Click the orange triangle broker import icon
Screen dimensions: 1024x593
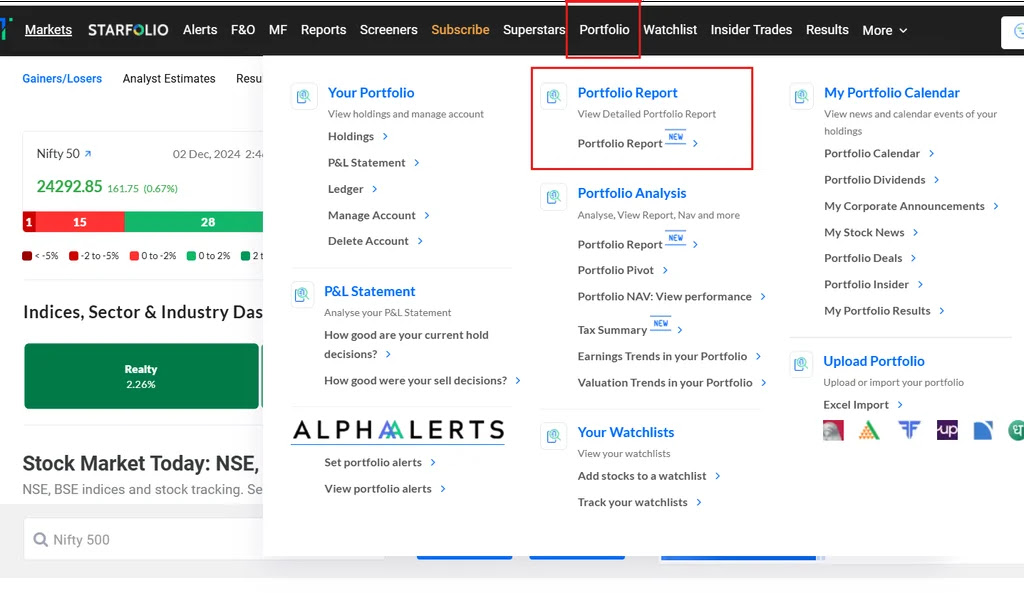pos(869,430)
